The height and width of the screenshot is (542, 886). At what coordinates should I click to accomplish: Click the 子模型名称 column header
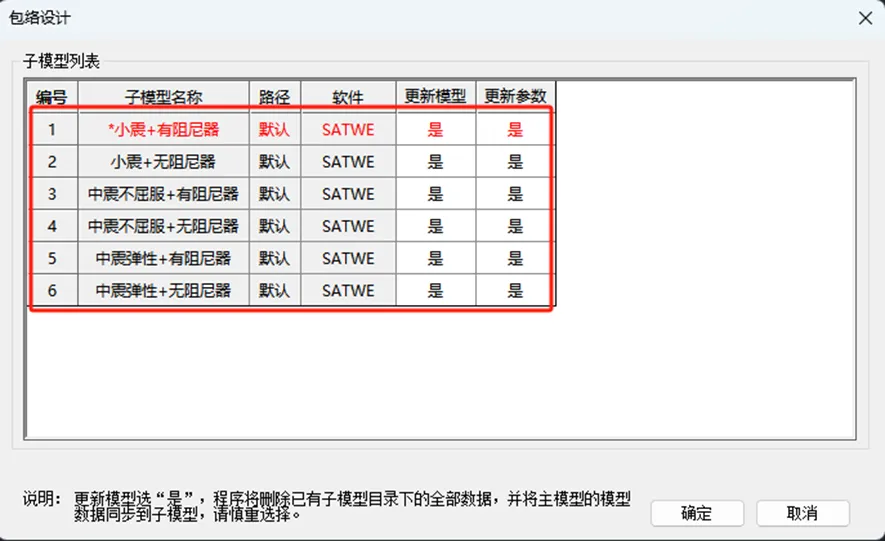(164, 97)
